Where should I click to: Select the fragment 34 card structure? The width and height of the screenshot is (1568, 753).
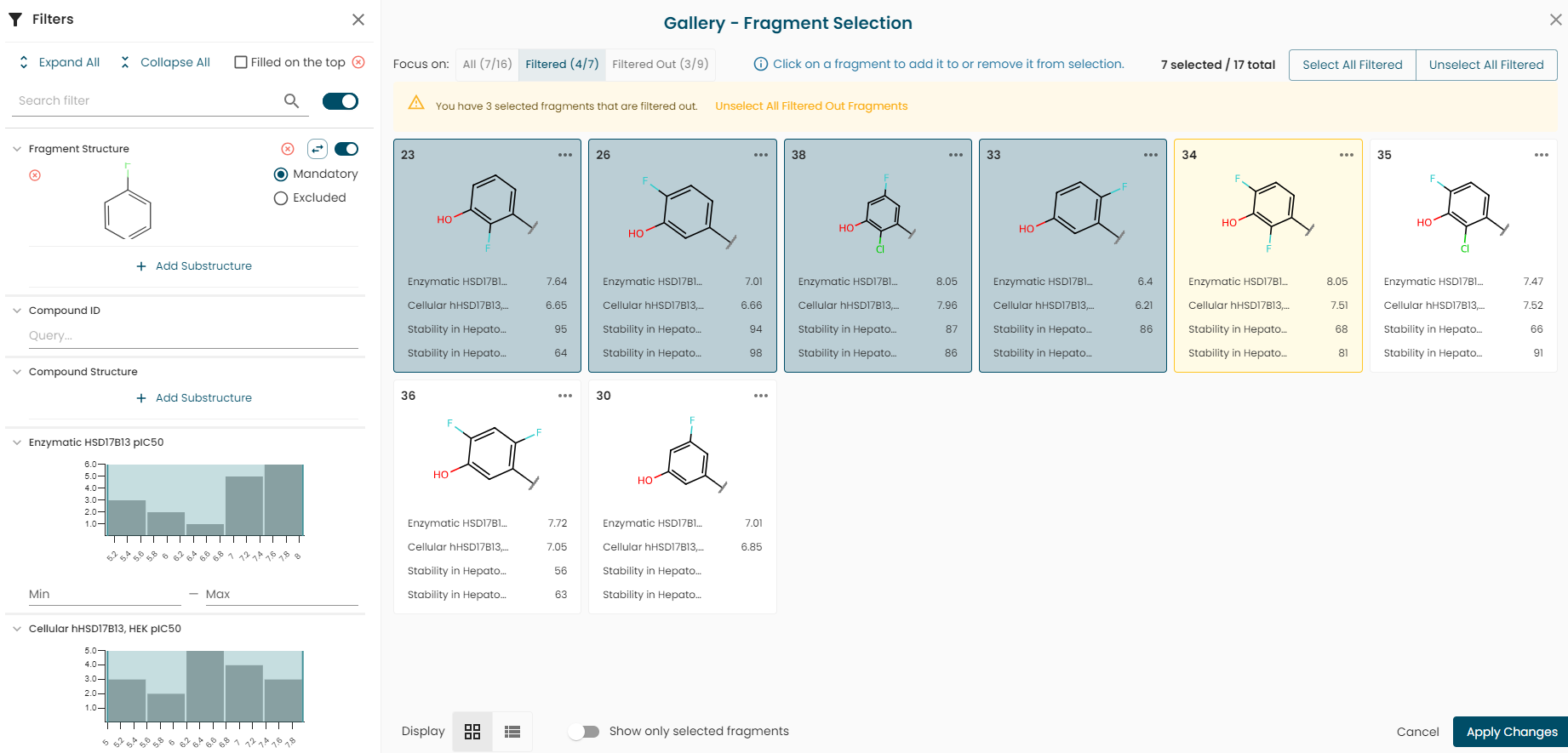1268,213
